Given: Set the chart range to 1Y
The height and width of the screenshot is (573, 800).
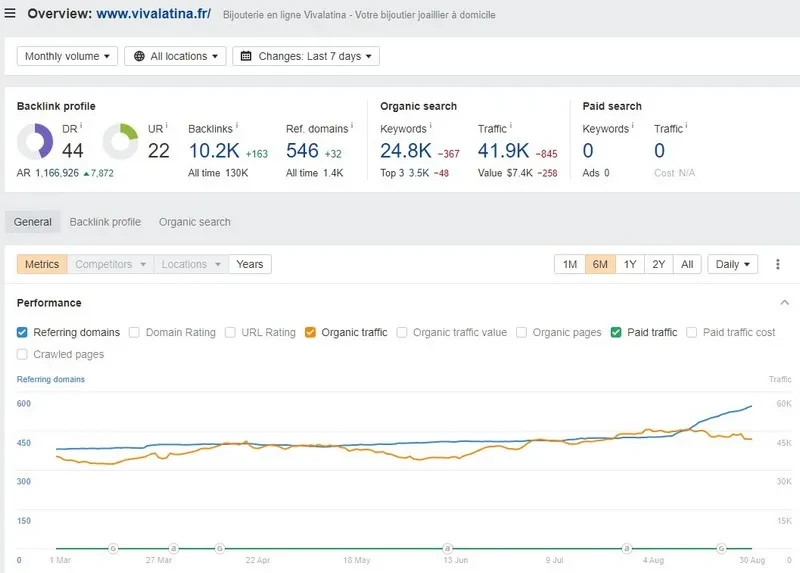Looking at the screenshot, I should click(630, 264).
